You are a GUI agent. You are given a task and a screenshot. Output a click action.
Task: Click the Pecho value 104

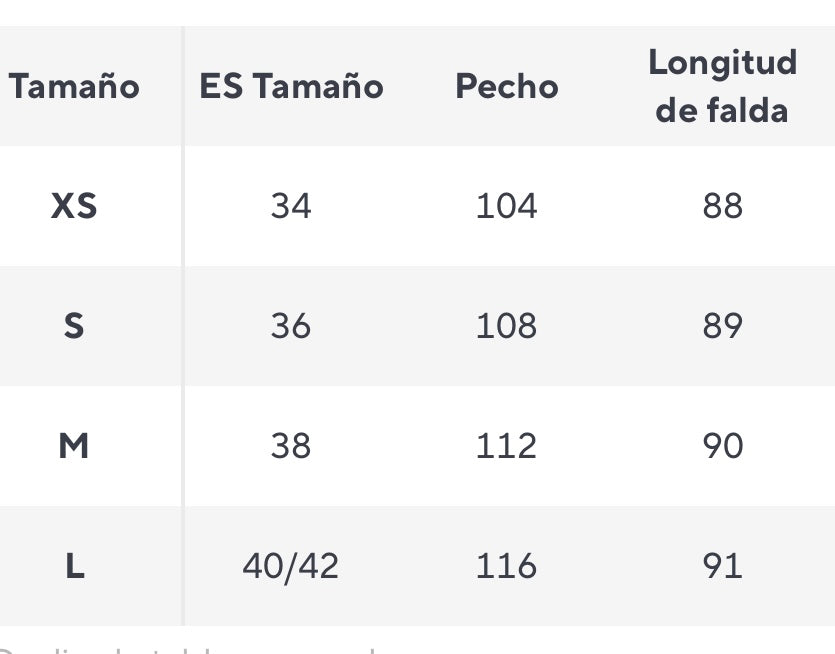click(x=506, y=206)
